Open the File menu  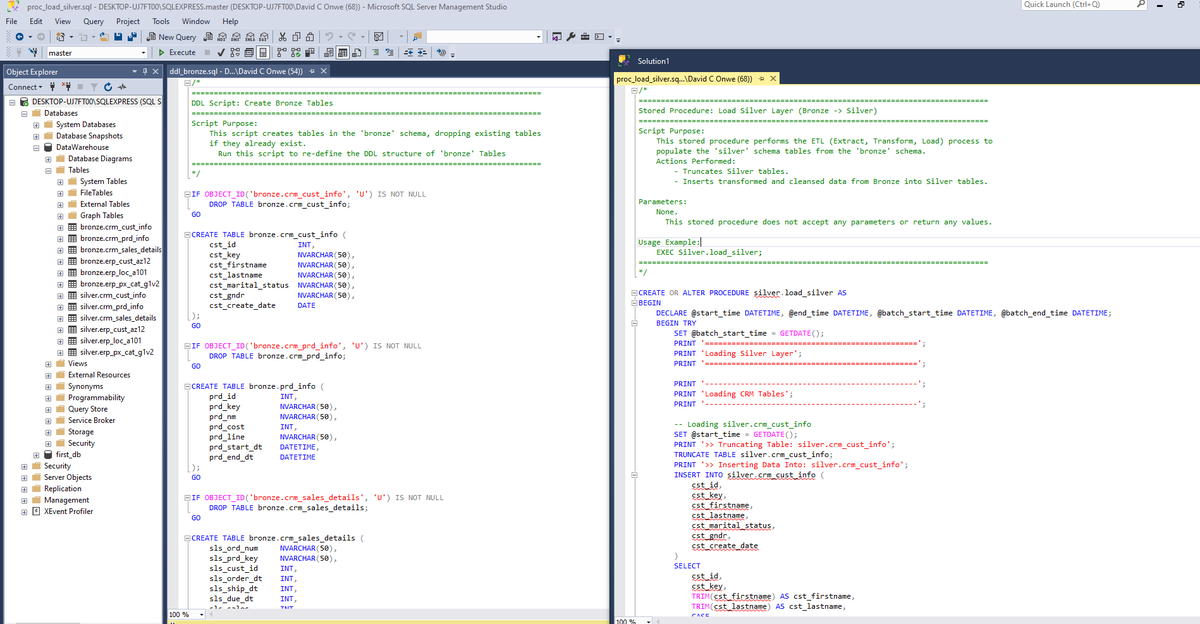9,21
